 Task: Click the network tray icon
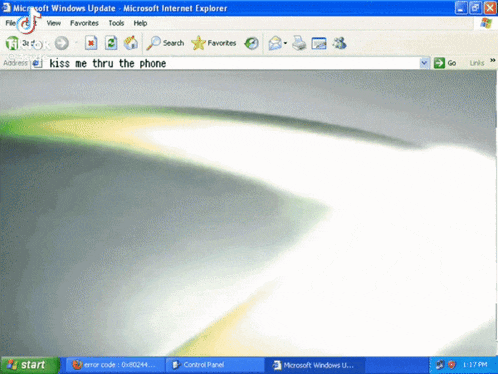440,365
